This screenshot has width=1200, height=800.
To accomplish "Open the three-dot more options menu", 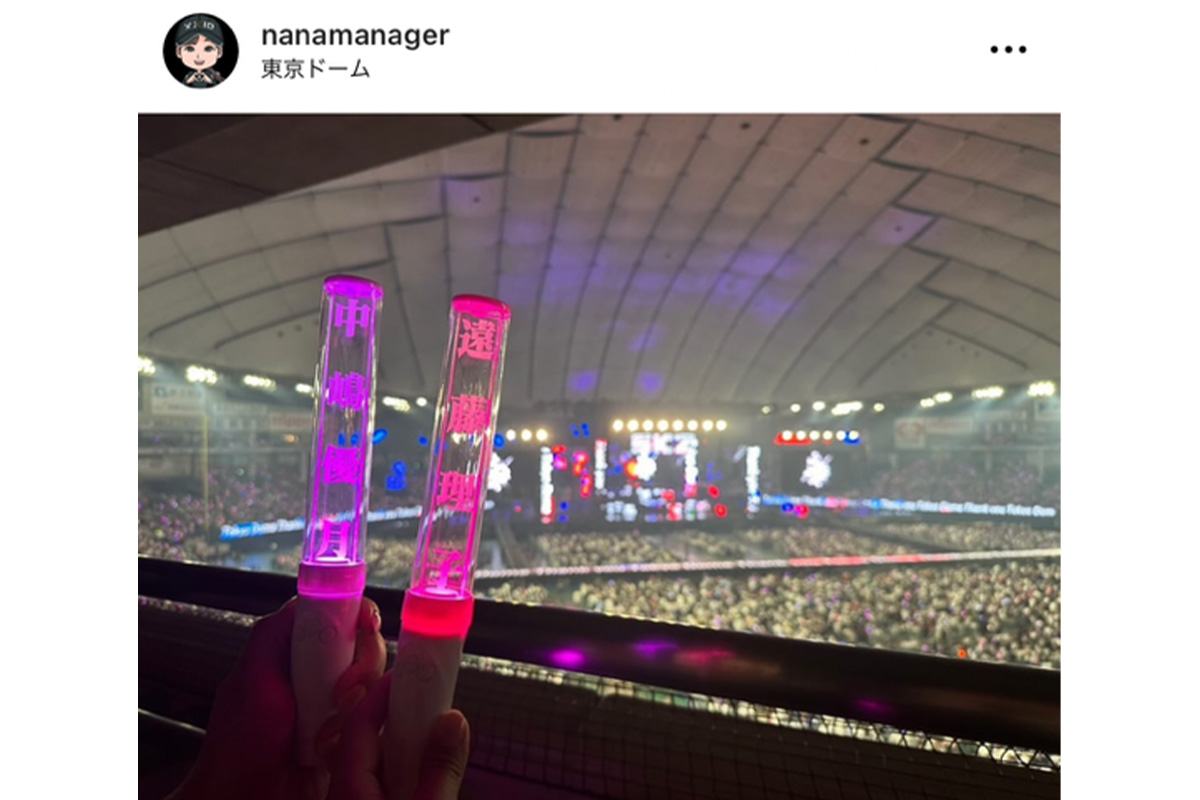I will click(x=1008, y=49).
